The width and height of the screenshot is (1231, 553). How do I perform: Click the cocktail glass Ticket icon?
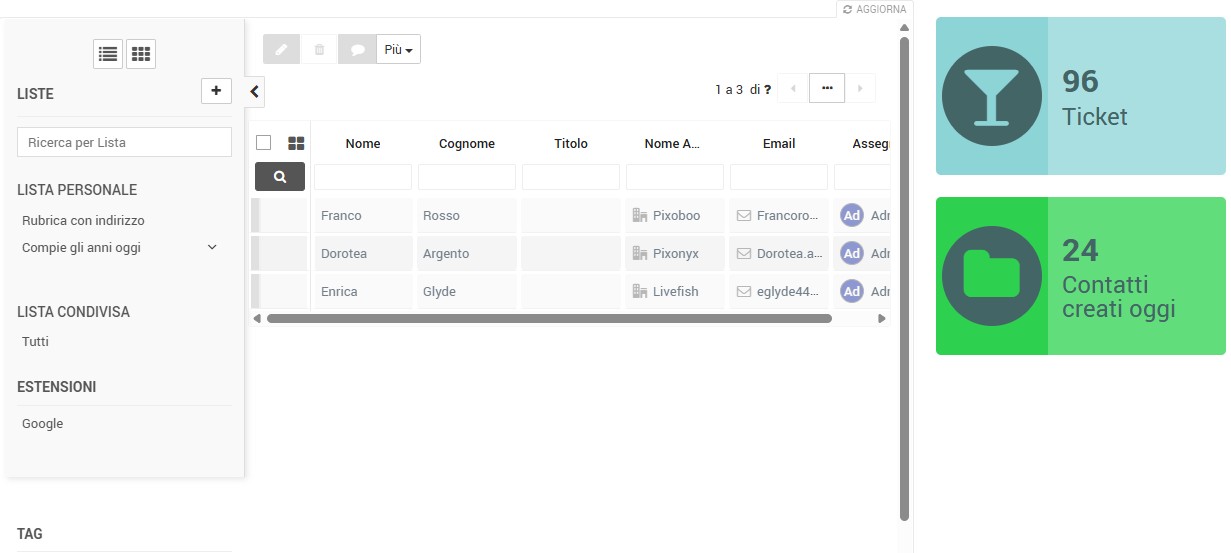992,96
